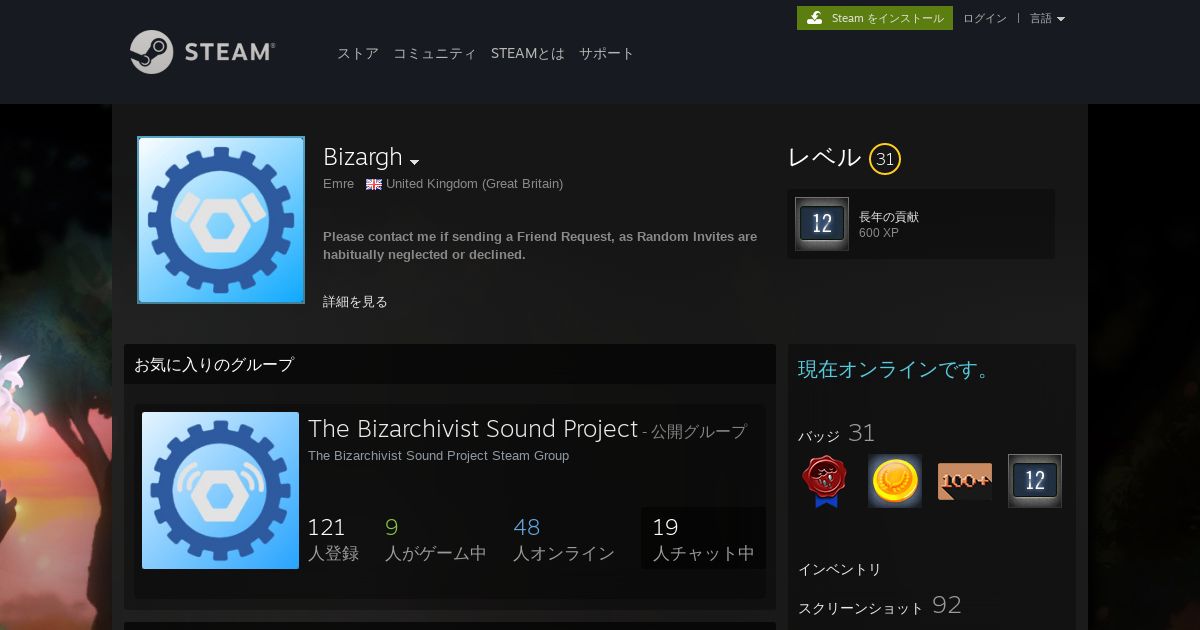Click the 12 years badge in badges row

pyautogui.click(x=1035, y=481)
